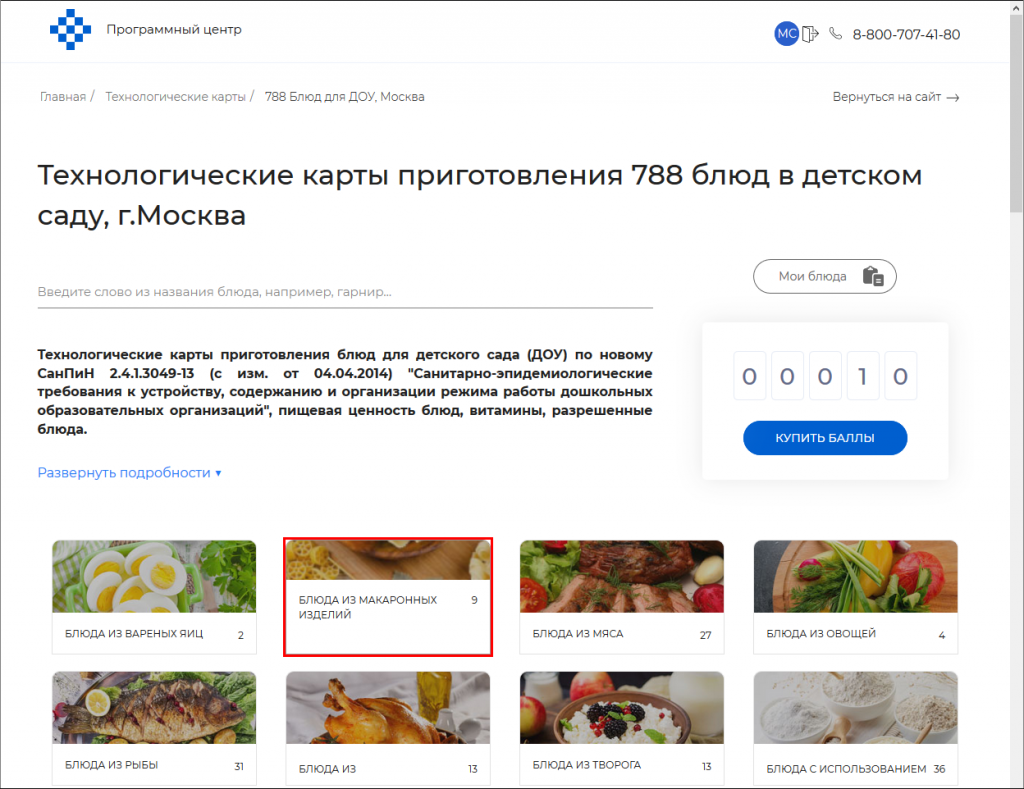
Task: Click the logout door icon
Action: (810, 34)
